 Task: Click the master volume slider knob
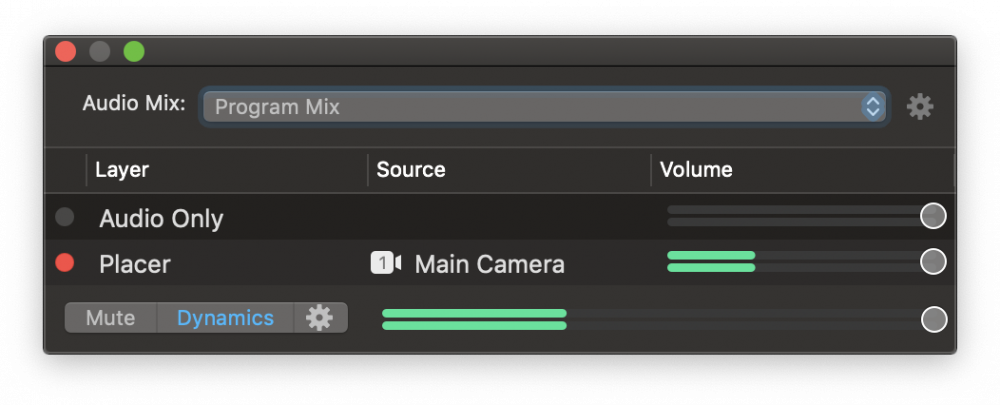coord(934,319)
